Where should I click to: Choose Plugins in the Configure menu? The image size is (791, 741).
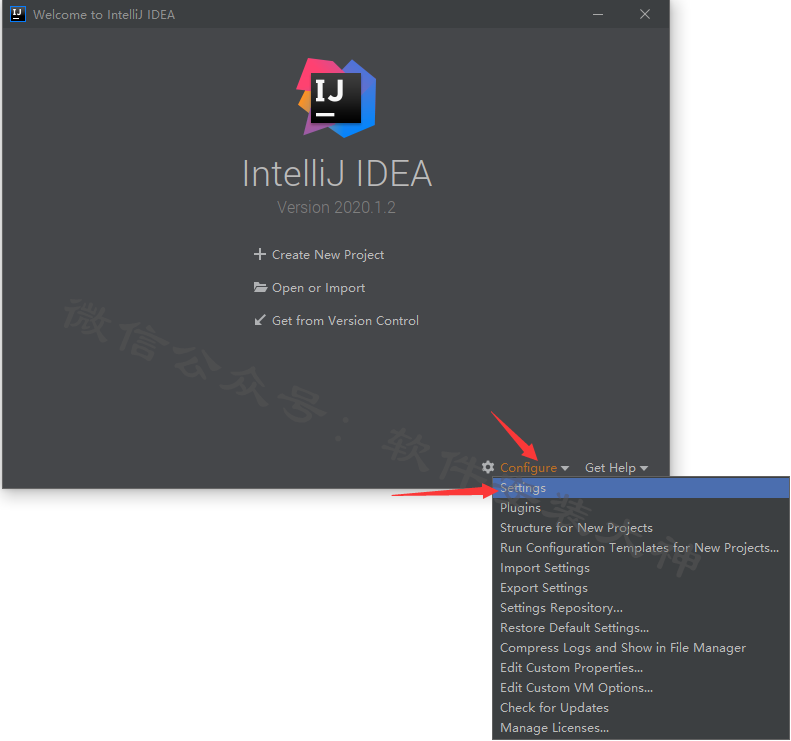(x=641, y=508)
